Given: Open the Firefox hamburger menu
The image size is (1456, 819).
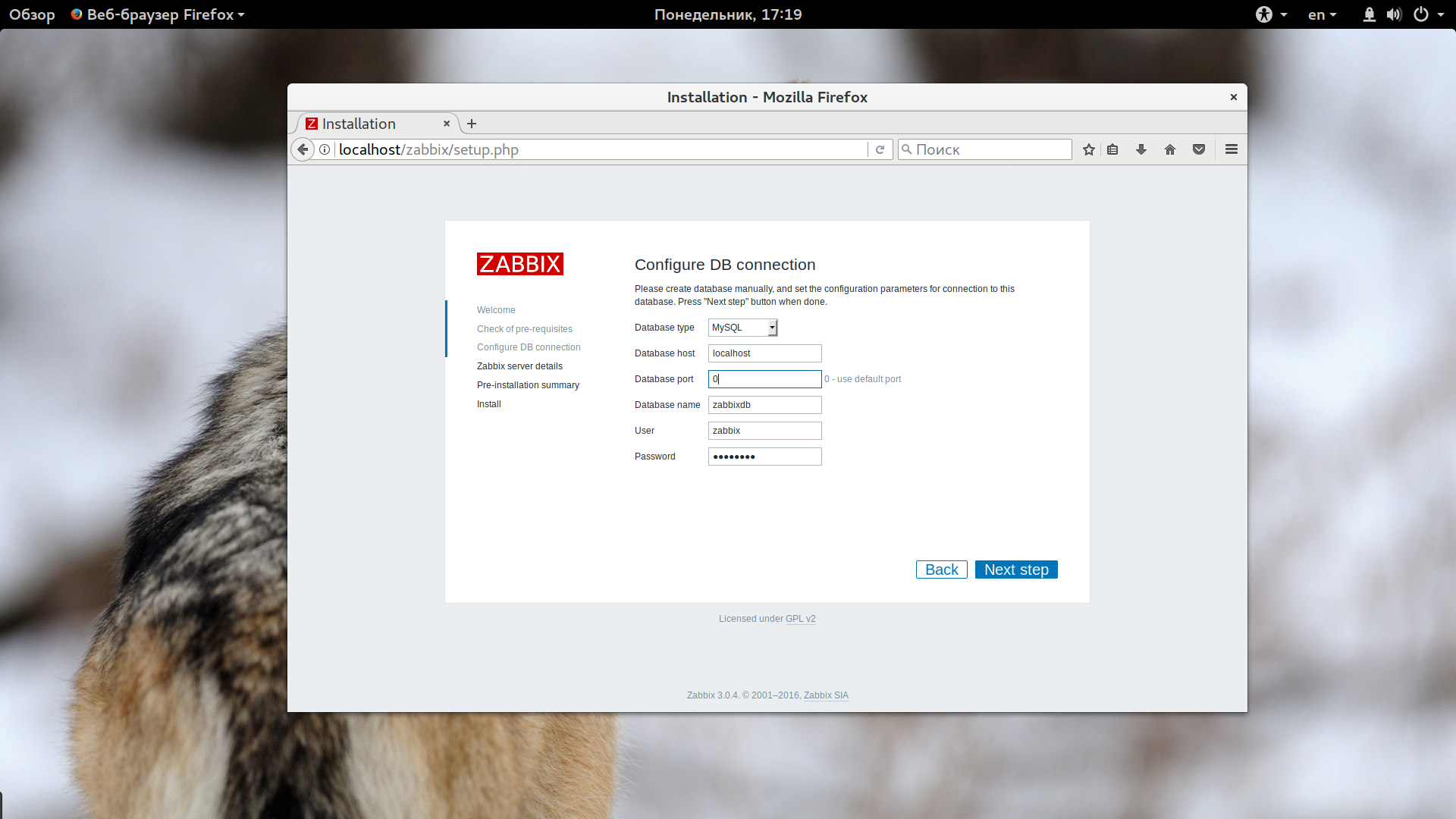Looking at the screenshot, I should 1232,149.
